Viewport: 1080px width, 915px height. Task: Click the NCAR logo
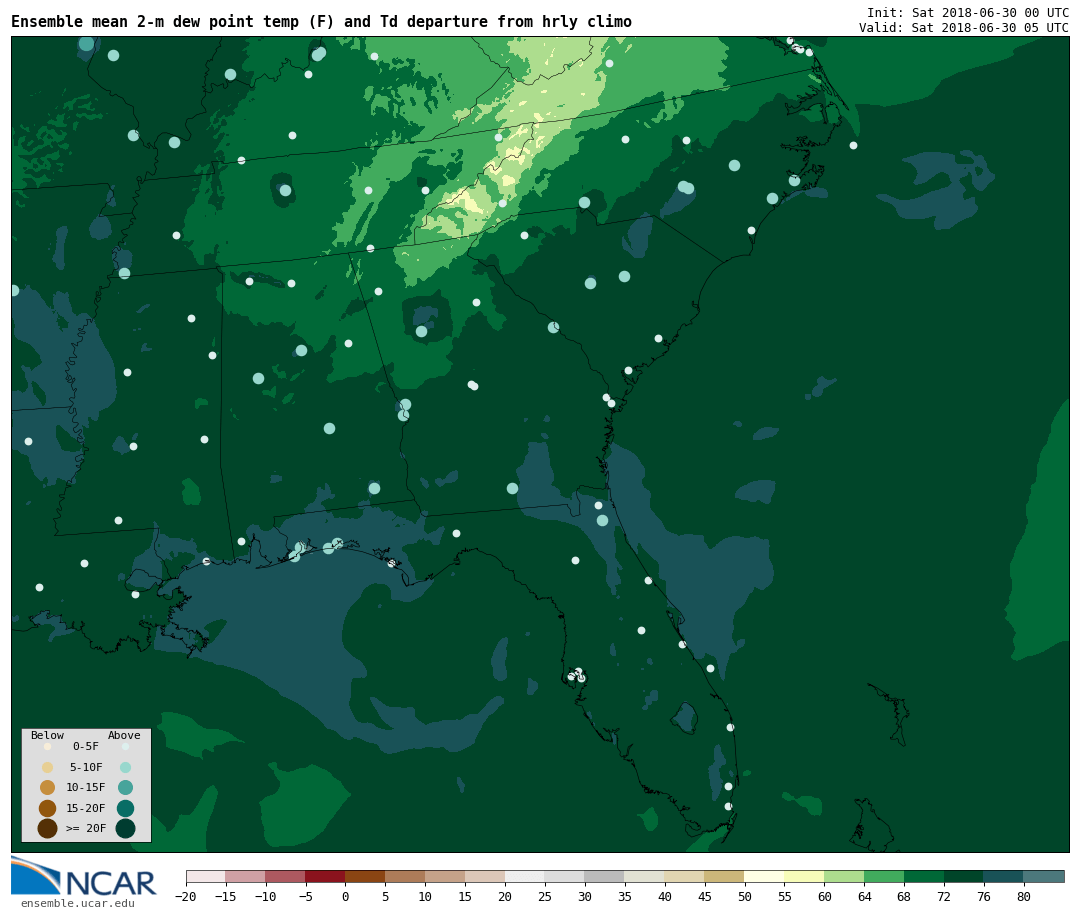point(83,877)
